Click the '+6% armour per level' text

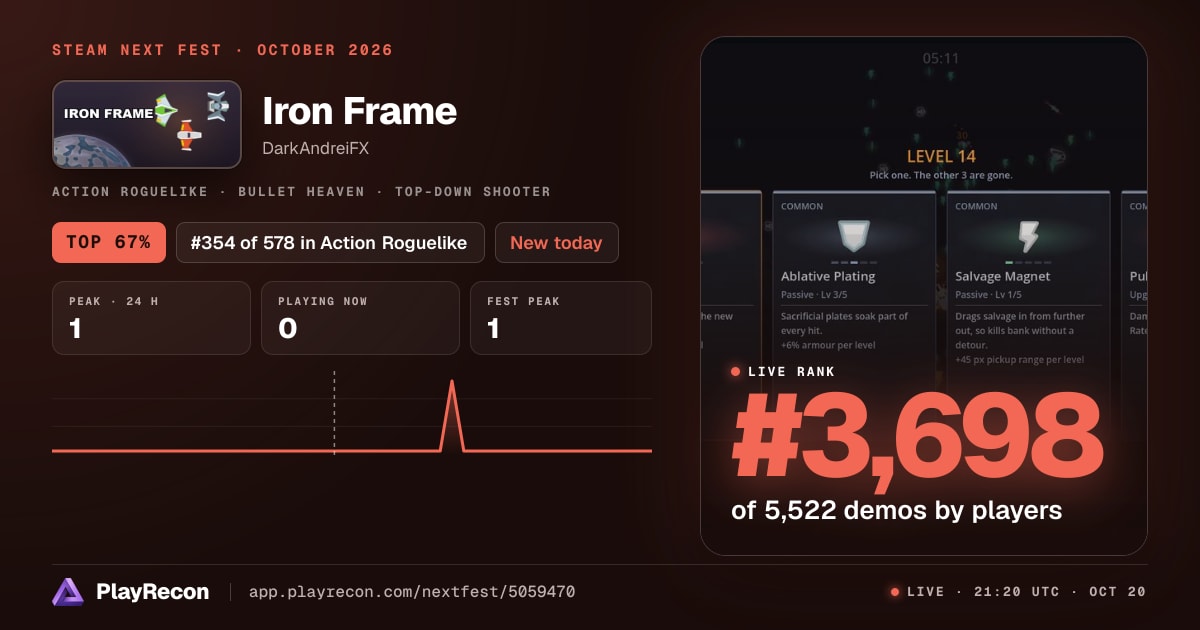[x=827, y=345]
